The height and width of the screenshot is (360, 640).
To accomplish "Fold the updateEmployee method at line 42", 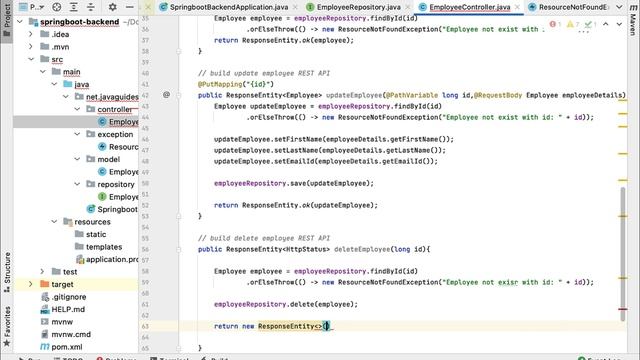I will 179,95.
